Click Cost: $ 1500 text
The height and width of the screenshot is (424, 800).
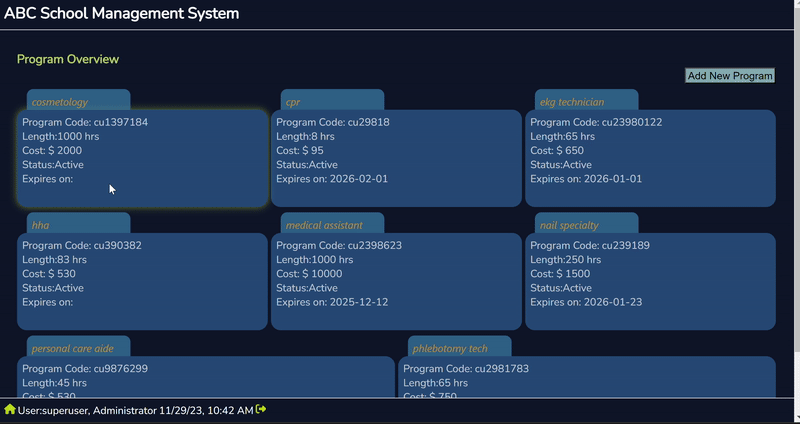tap(560, 273)
